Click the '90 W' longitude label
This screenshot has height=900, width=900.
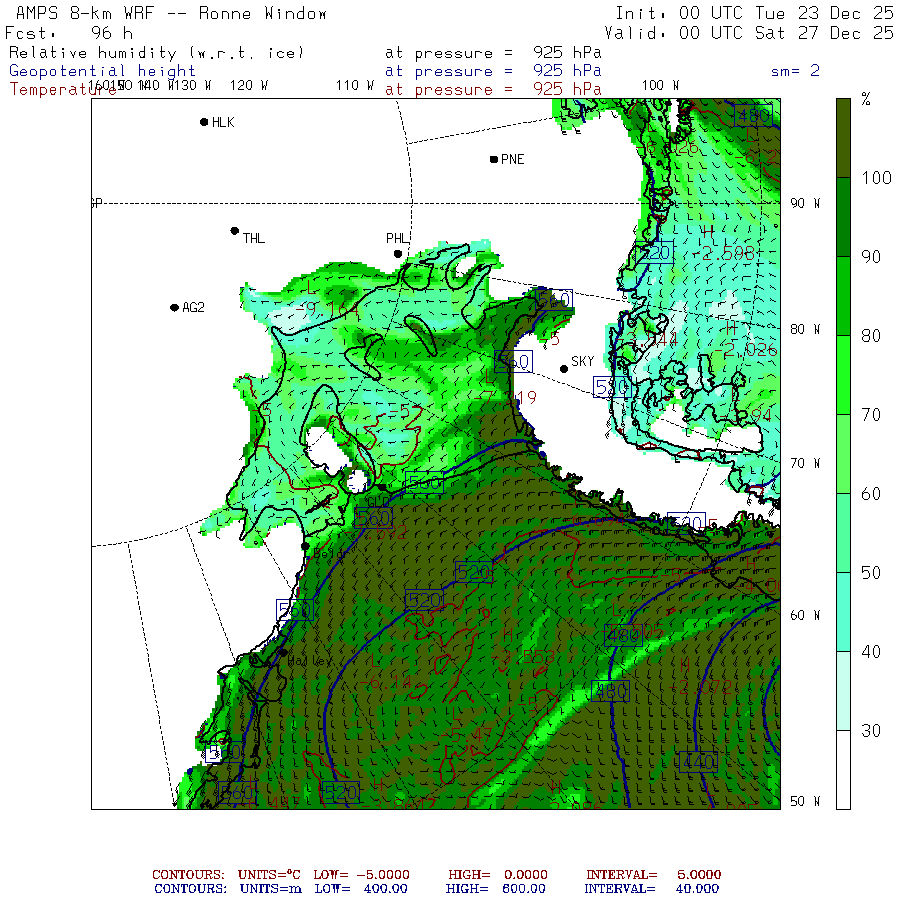point(805,203)
